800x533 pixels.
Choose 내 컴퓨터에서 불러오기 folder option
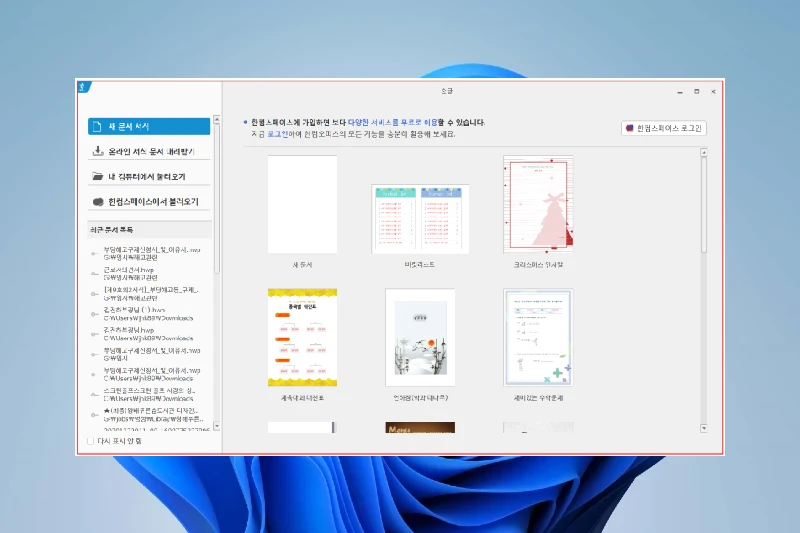pyautogui.click(x=148, y=176)
